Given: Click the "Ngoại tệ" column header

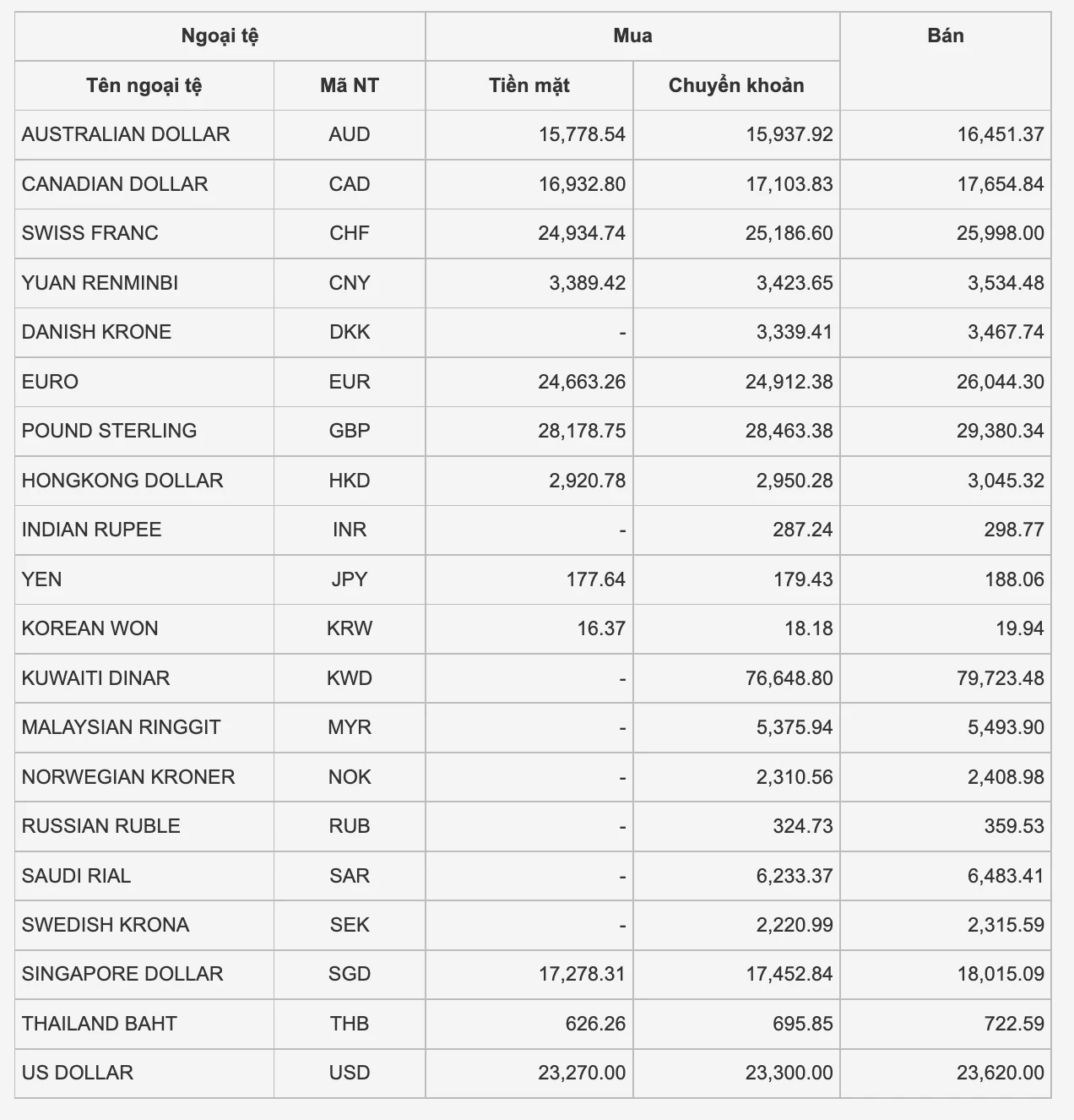Looking at the screenshot, I should pos(220,36).
